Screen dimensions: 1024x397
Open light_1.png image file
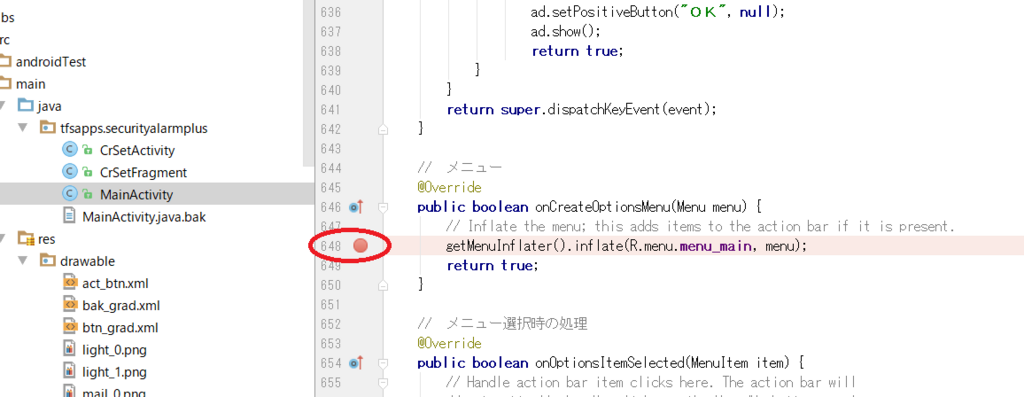114,372
